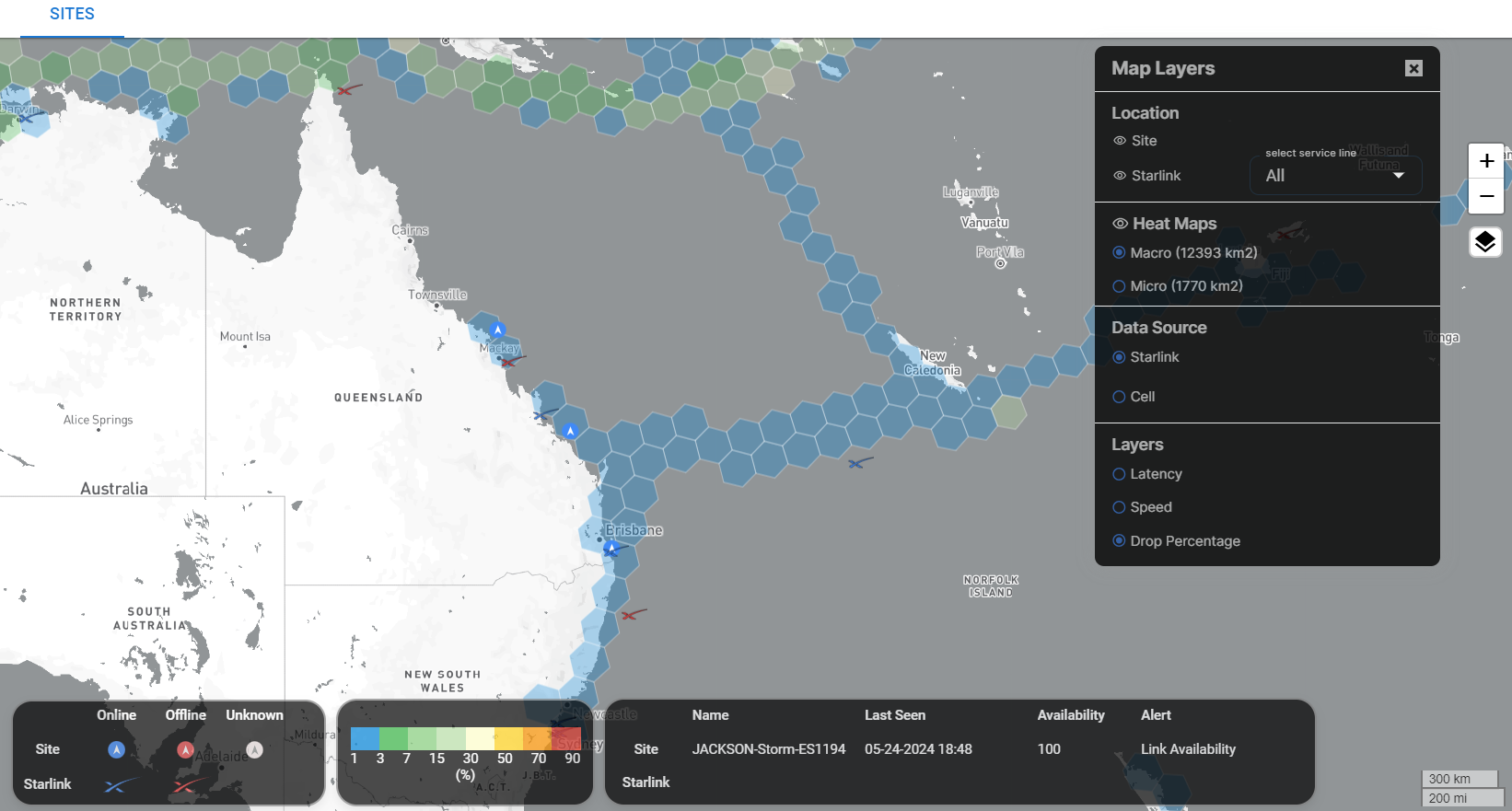Select Cell as the data source
The height and width of the screenshot is (811, 1512).
(1119, 397)
